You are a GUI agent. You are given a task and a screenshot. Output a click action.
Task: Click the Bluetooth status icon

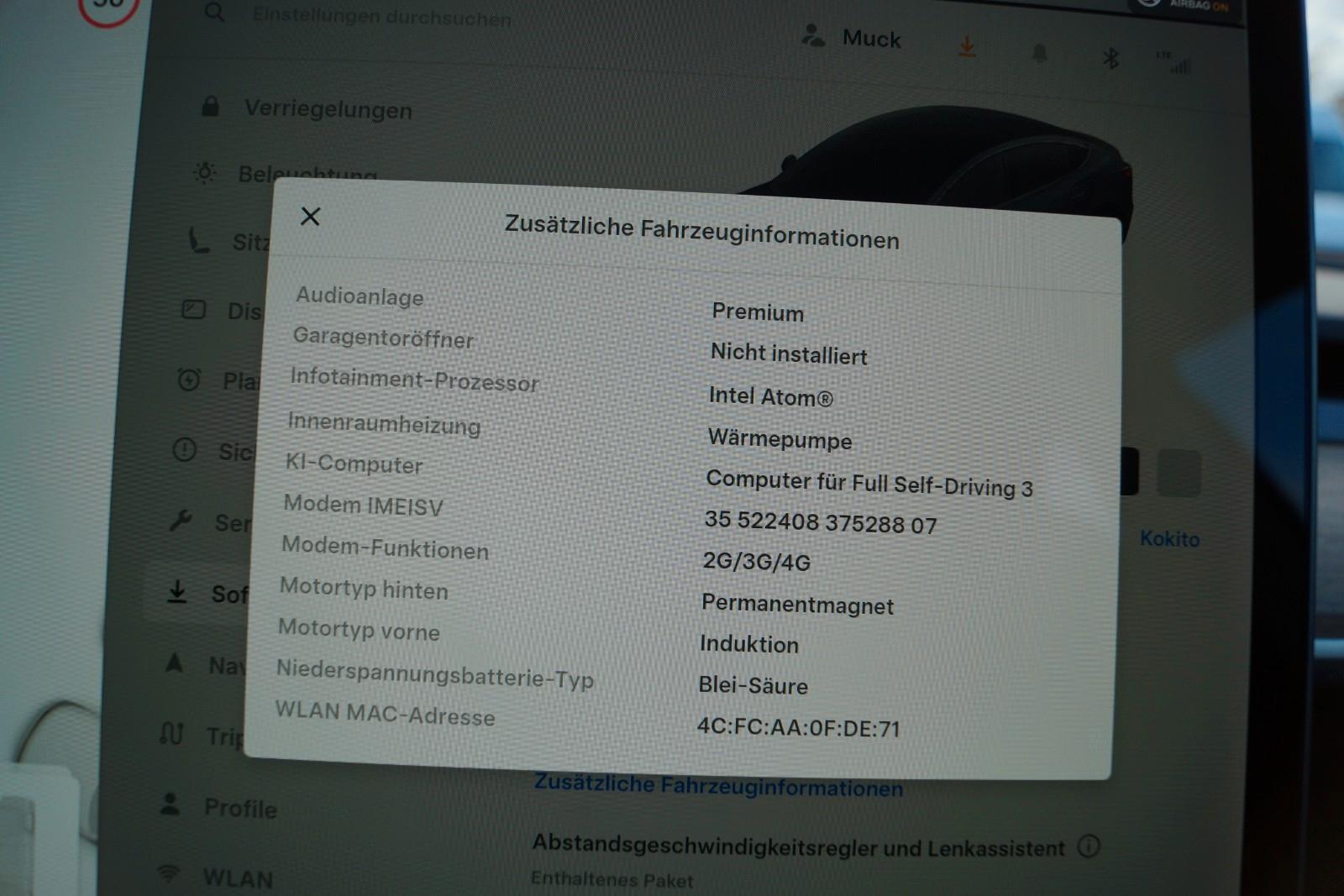click(1110, 58)
